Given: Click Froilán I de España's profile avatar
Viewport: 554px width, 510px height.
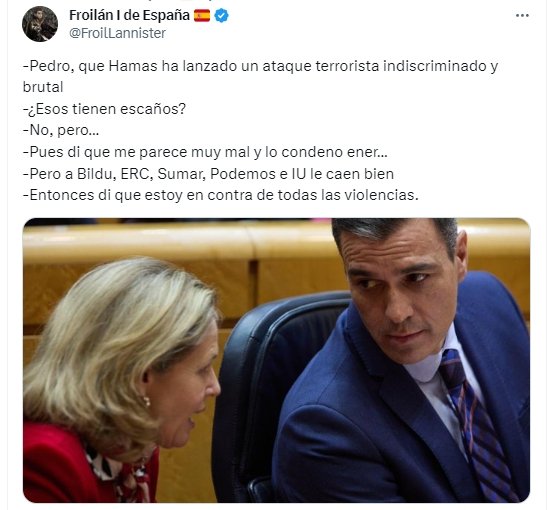Looking at the screenshot, I should [x=40, y=24].
